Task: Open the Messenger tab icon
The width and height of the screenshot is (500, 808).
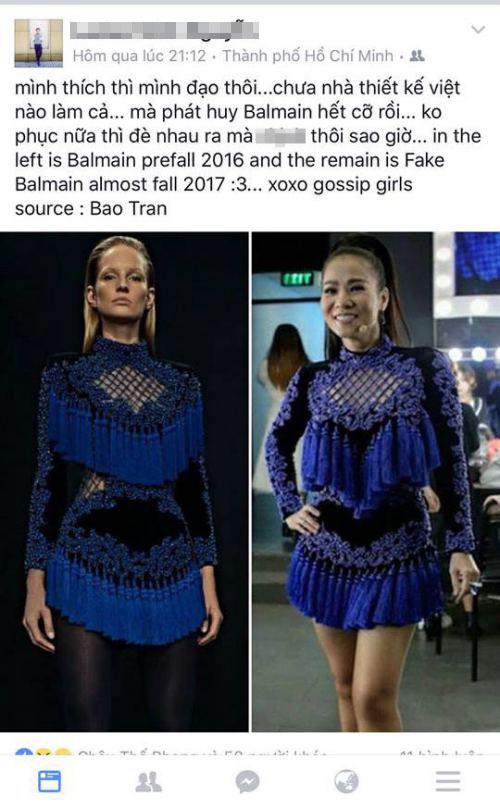Action: [x=247, y=782]
